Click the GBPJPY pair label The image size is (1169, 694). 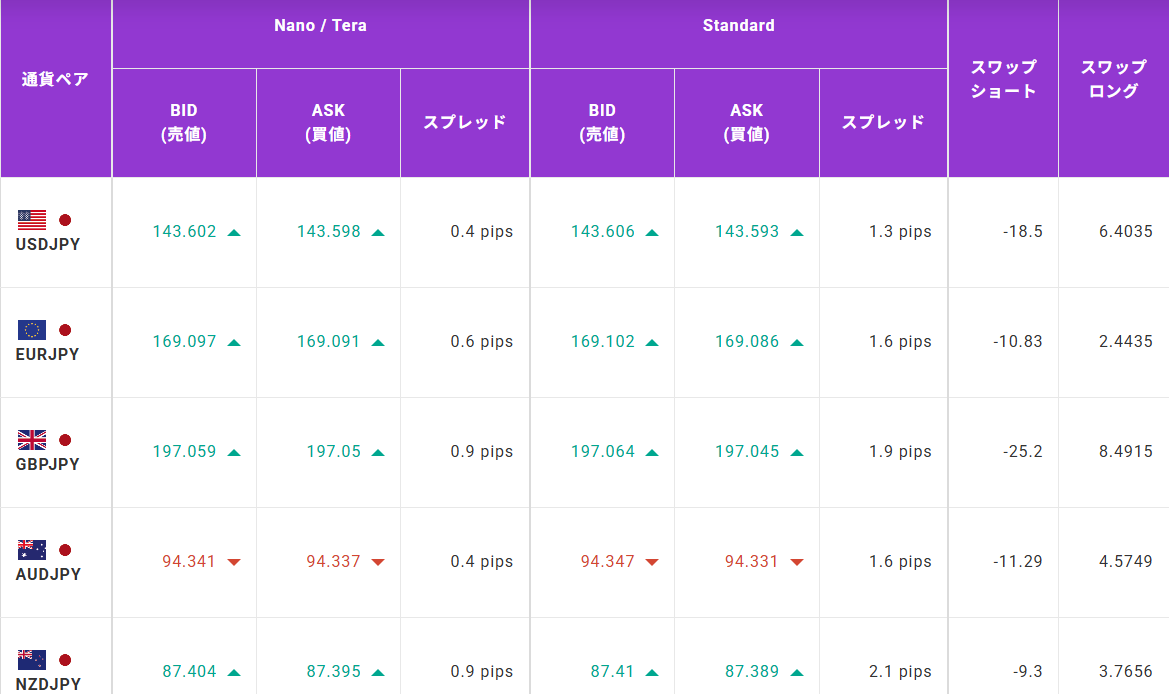[x=48, y=464]
